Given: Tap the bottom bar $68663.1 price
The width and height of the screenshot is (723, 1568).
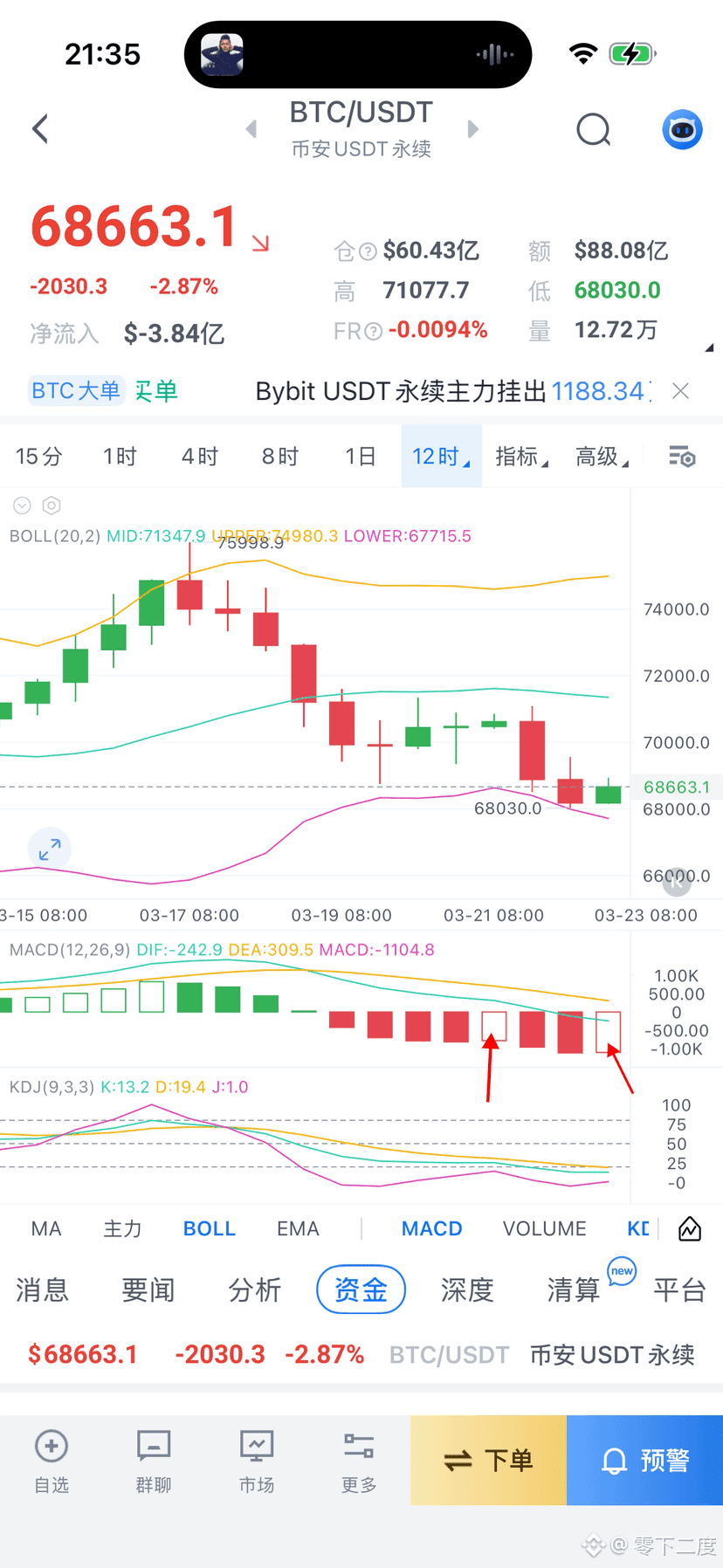Looking at the screenshot, I should pyautogui.click(x=83, y=1355).
